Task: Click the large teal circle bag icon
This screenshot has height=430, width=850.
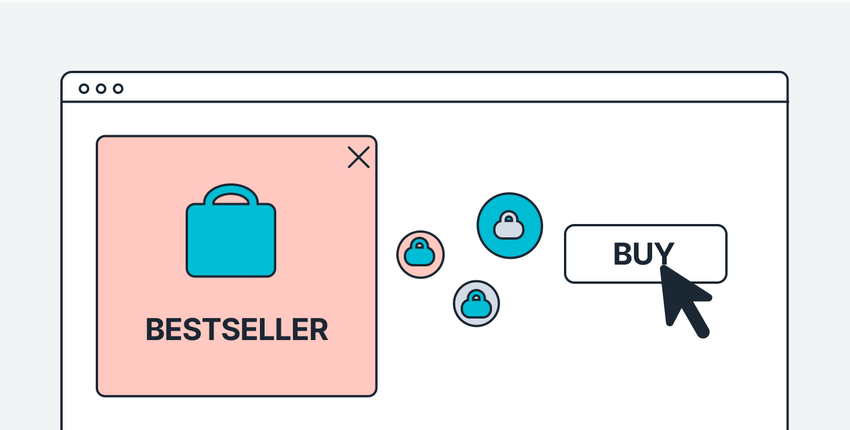Action: (509, 224)
